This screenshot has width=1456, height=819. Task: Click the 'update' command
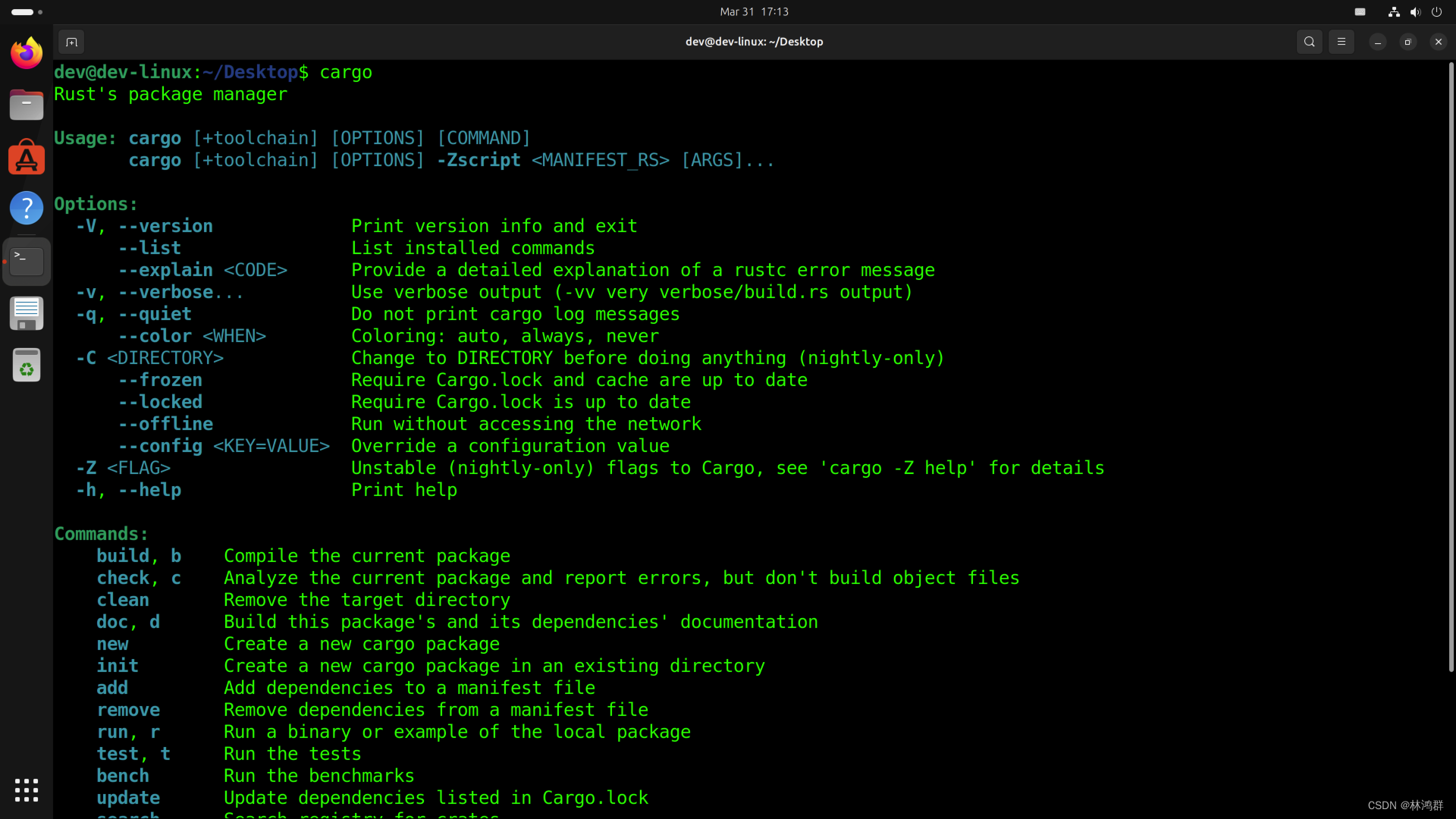click(x=128, y=798)
